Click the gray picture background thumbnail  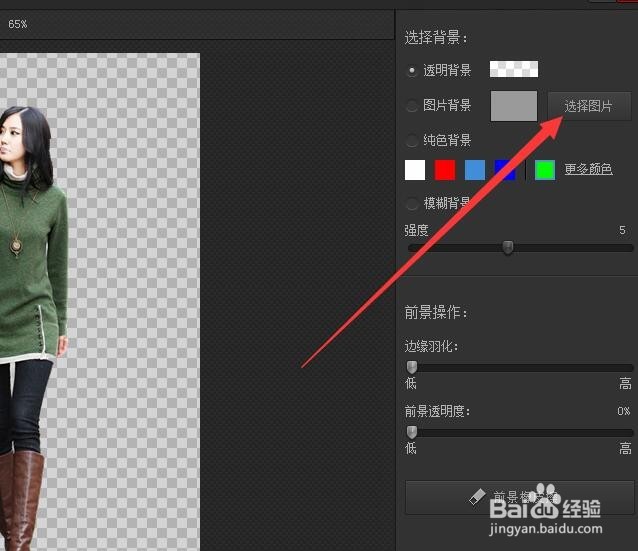[514, 106]
